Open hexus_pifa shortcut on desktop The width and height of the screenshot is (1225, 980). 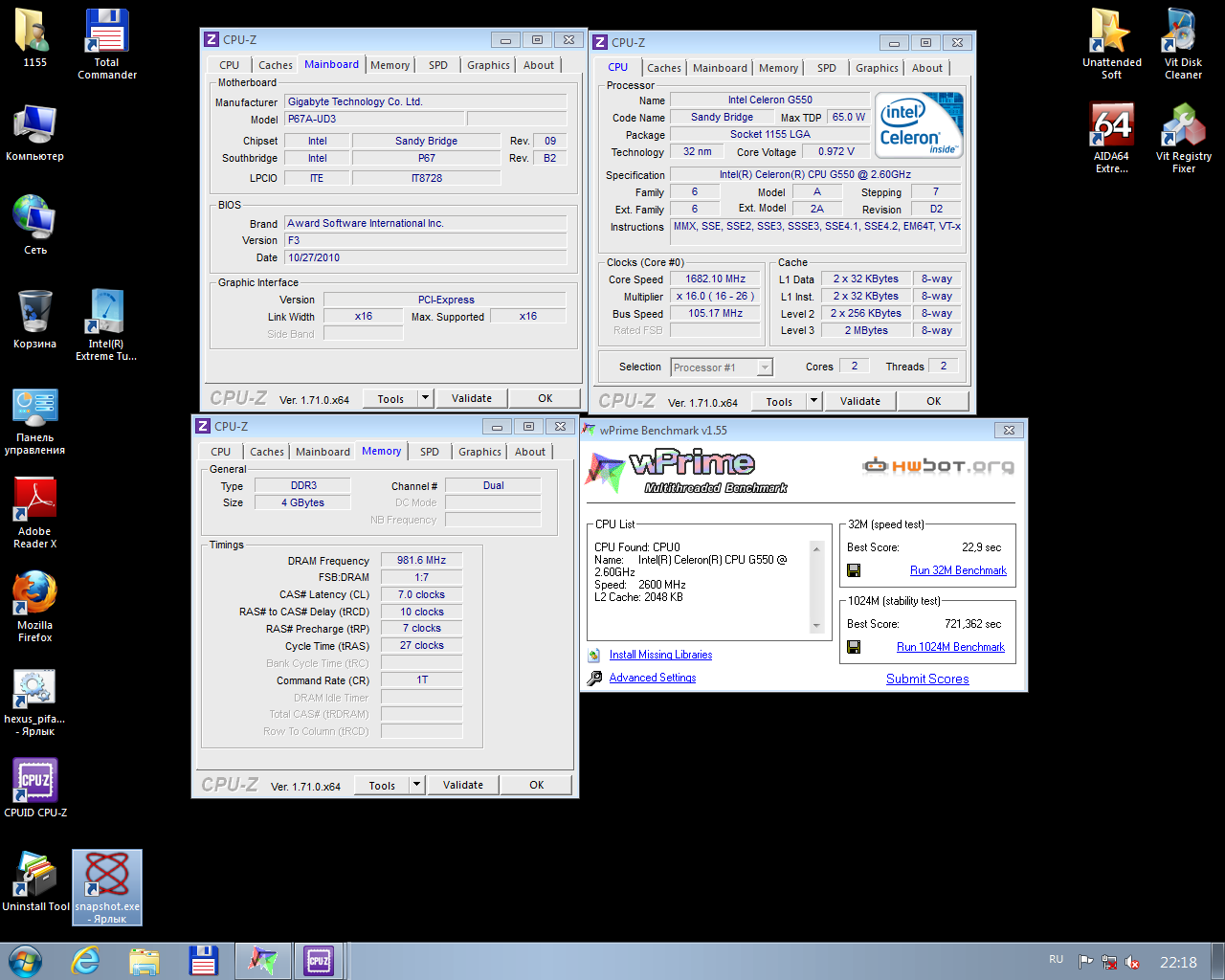point(34,701)
